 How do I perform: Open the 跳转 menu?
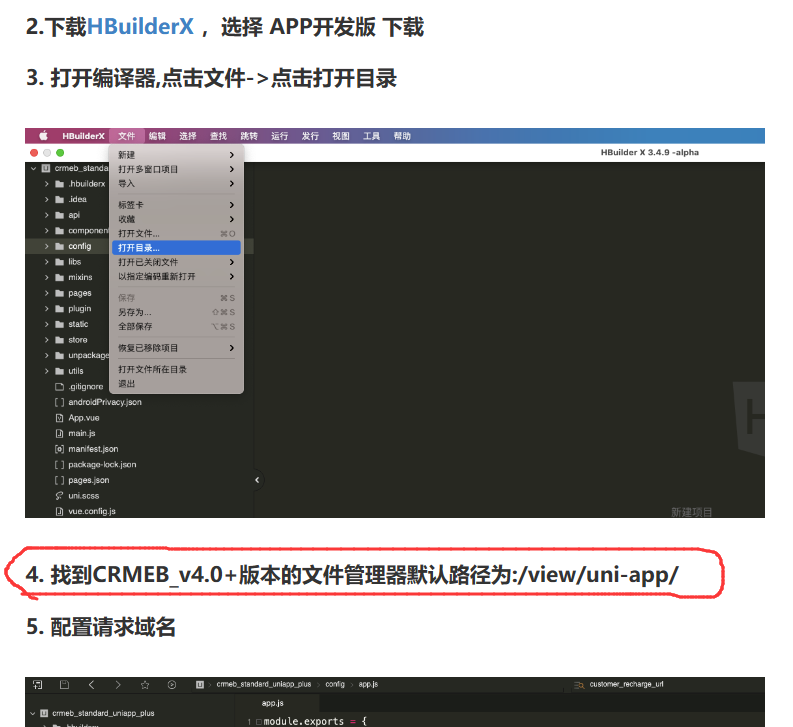click(249, 136)
